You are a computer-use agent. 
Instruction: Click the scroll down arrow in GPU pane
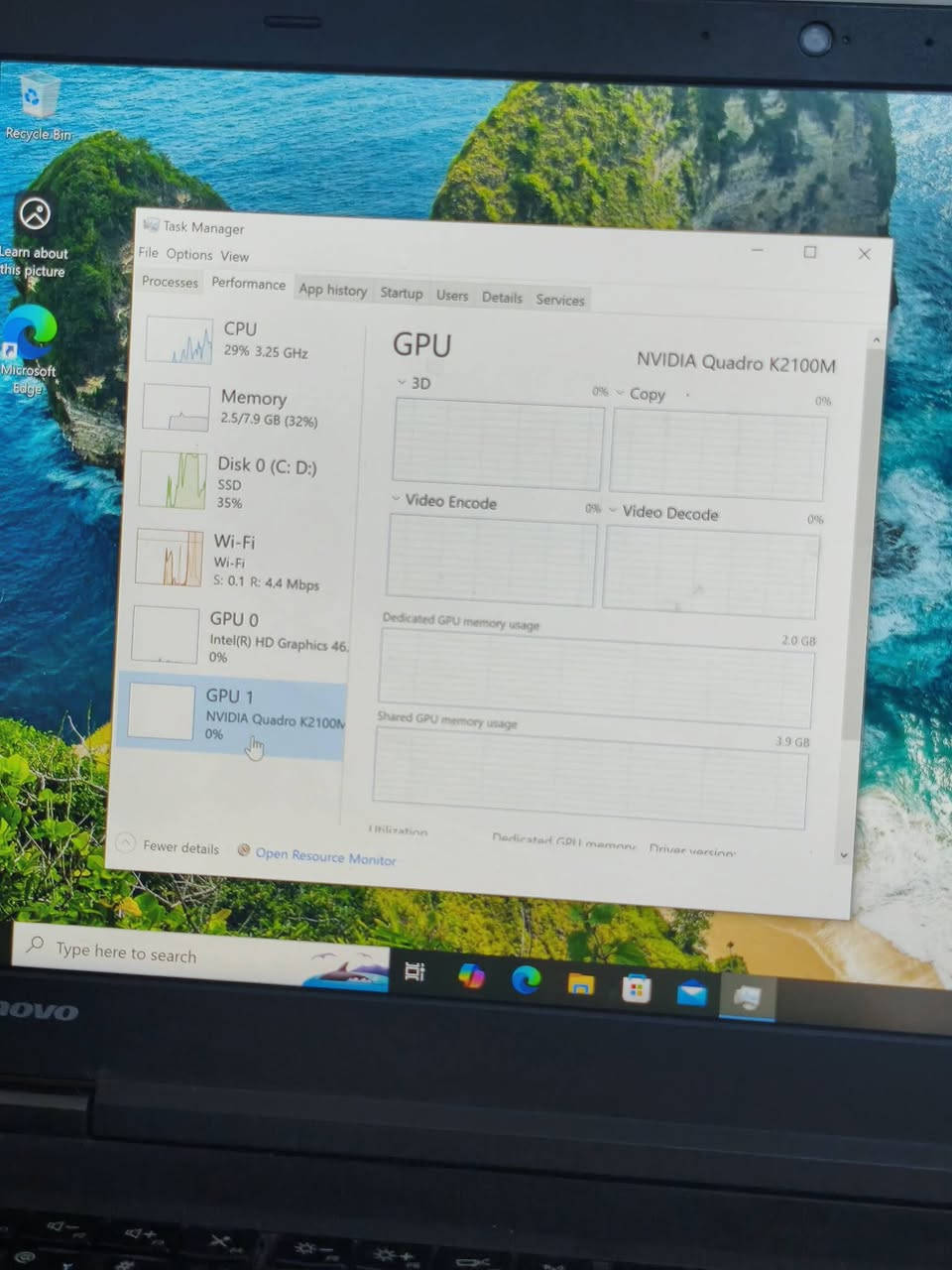[x=844, y=854]
